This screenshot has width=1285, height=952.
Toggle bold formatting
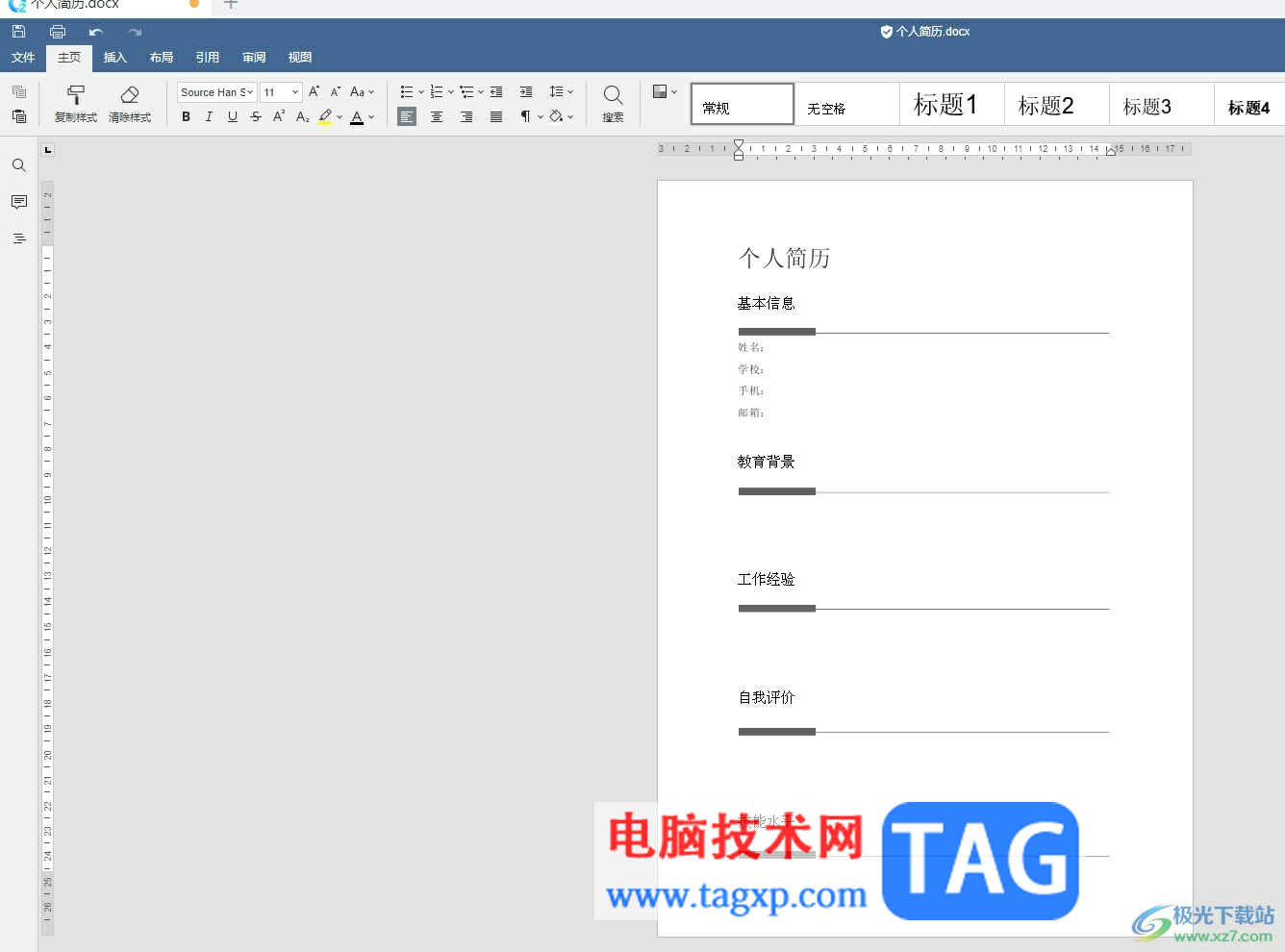click(186, 116)
